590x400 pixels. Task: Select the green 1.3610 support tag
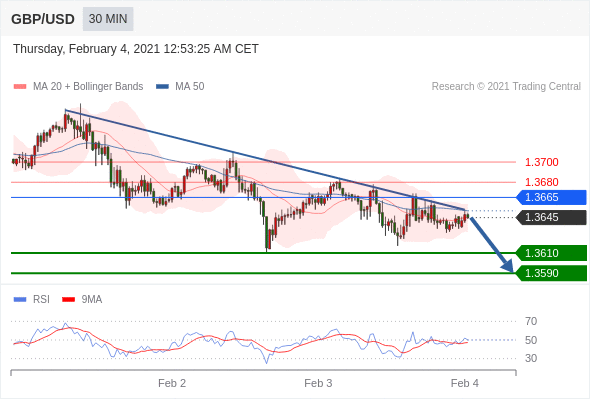coord(552,253)
